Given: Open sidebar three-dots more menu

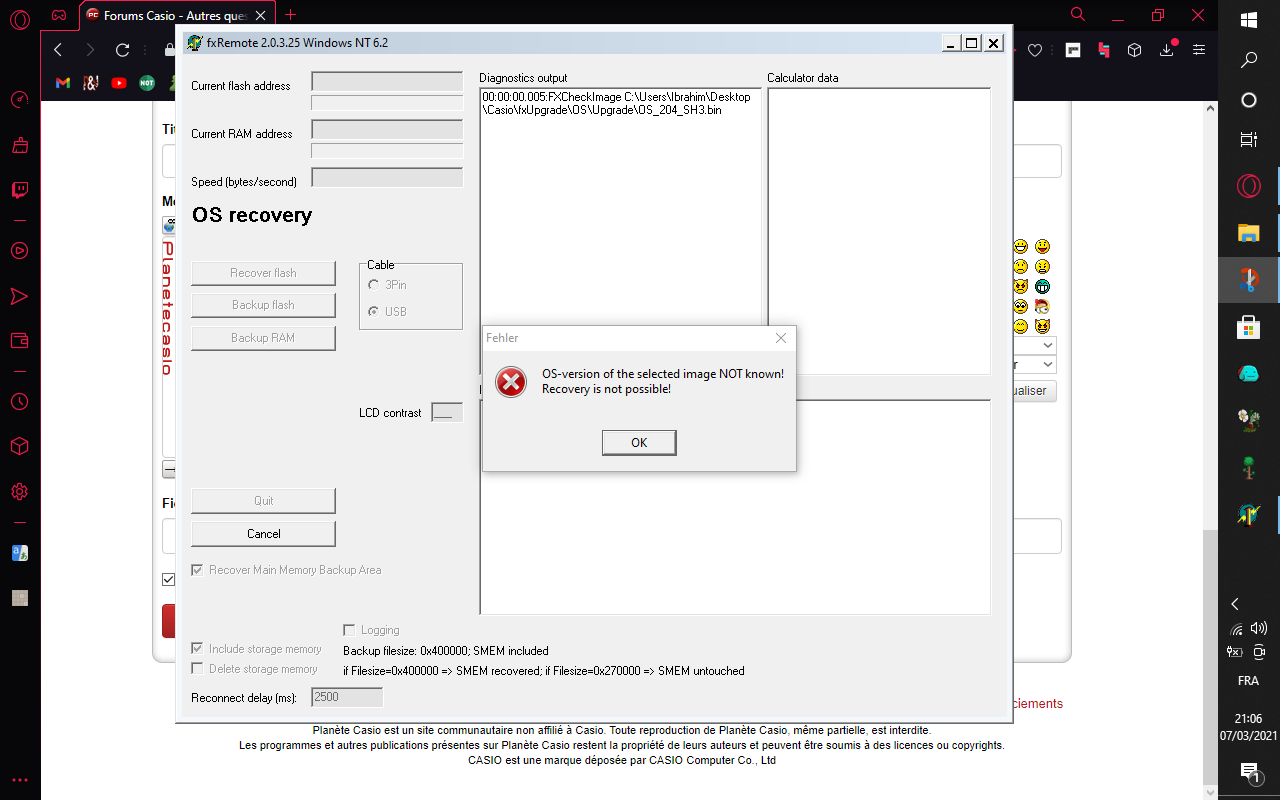Looking at the screenshot, I should click(x=20, y=780).
